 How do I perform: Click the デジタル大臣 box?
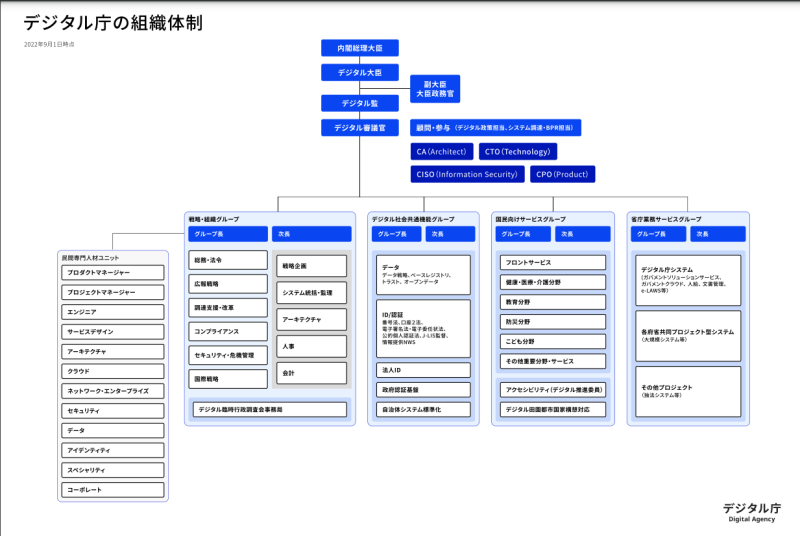coord(360,72)
